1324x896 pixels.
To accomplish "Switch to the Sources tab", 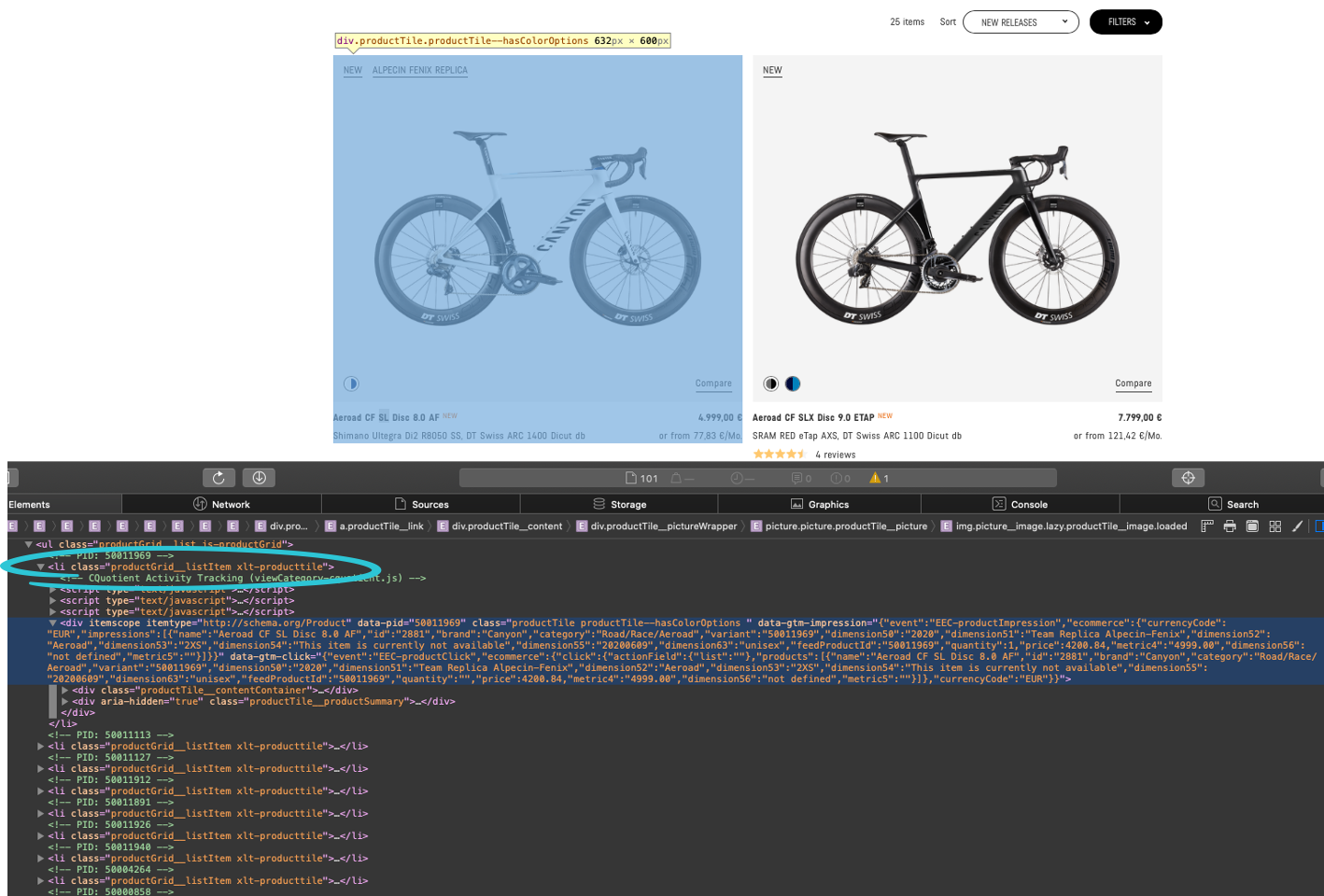I will coord(422,504).
